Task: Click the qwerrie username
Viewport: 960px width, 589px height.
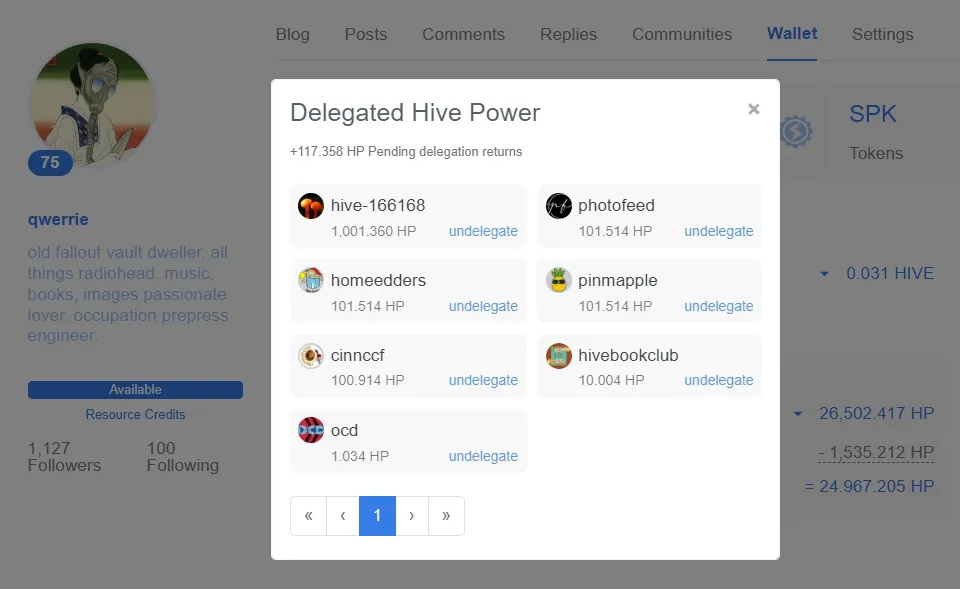Action: click(58, 219)
